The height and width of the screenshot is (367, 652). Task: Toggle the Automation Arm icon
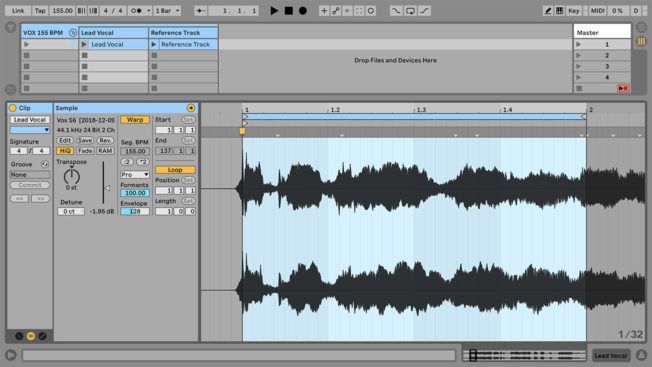coord(336,11)
